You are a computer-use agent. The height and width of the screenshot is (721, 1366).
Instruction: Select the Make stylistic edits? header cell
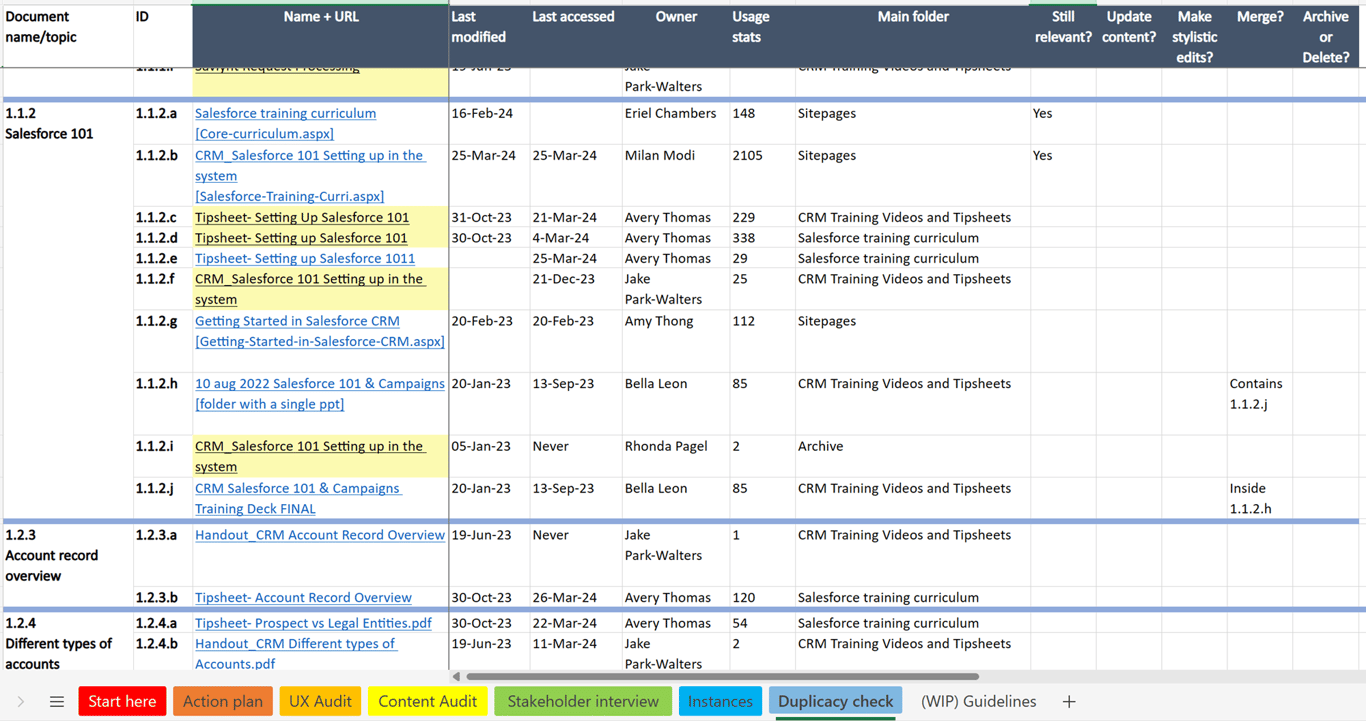tap(1195, 36)
